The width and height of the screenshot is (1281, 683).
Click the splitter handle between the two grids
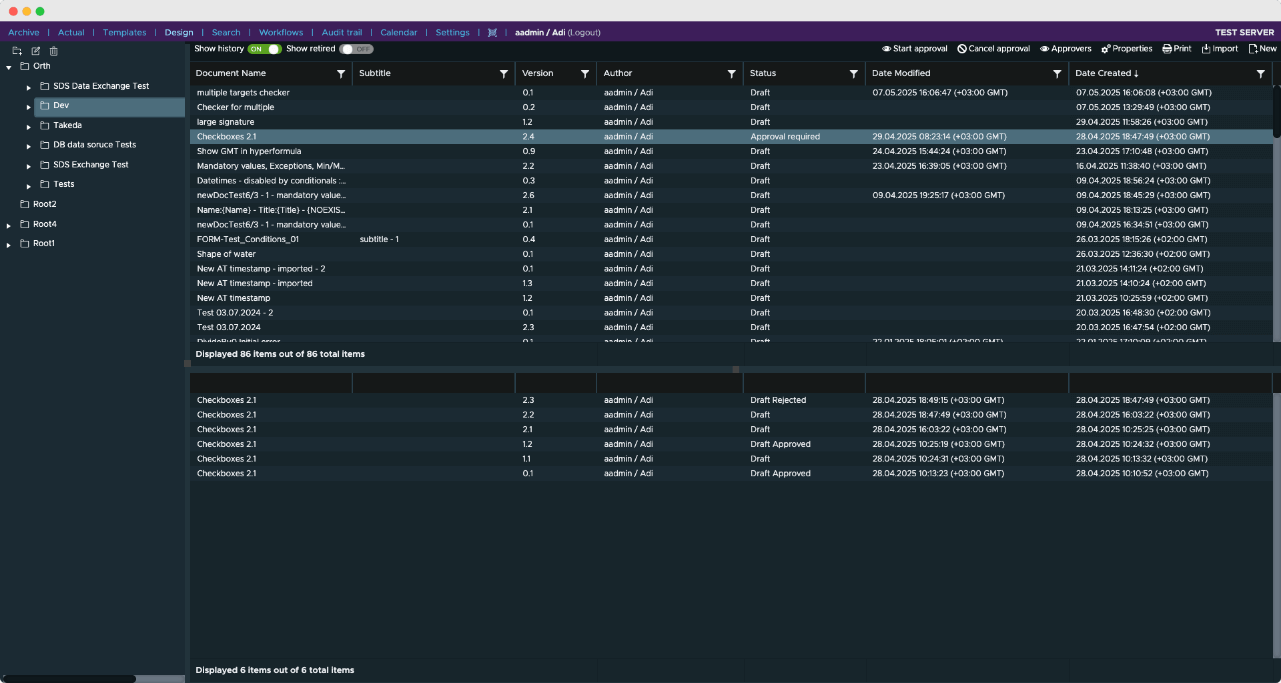pyautogui.click(x=736, y=369)
